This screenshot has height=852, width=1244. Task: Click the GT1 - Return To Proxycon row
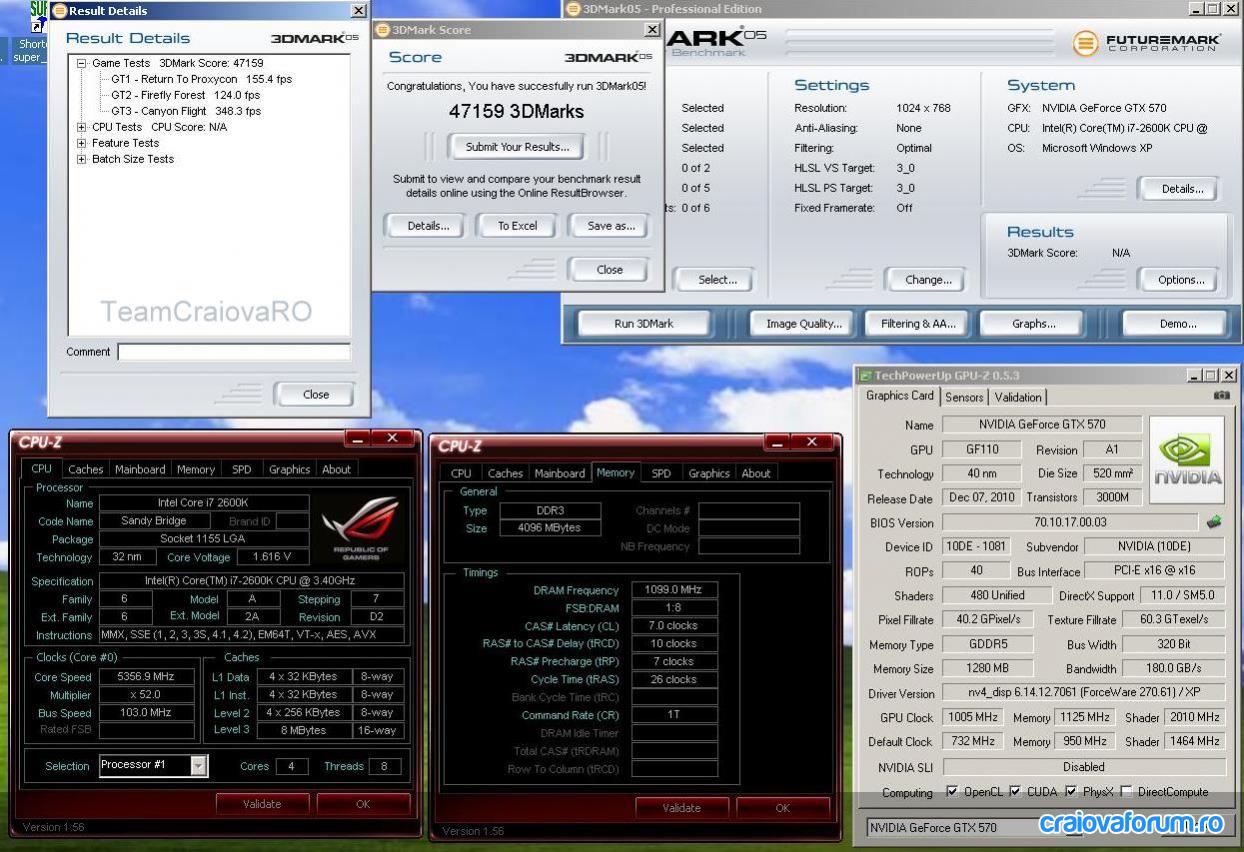201,79
